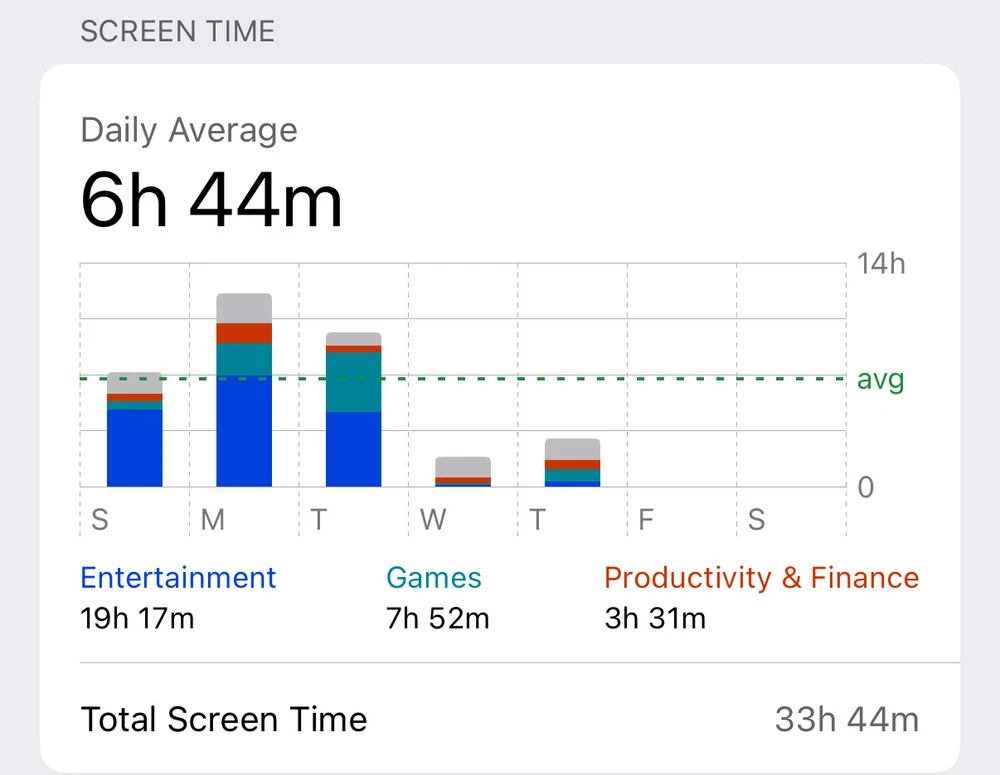
Task: Tap the orange Productivity segment in Monday's bar
Action: pyautogui.click(x=244, y=333)
